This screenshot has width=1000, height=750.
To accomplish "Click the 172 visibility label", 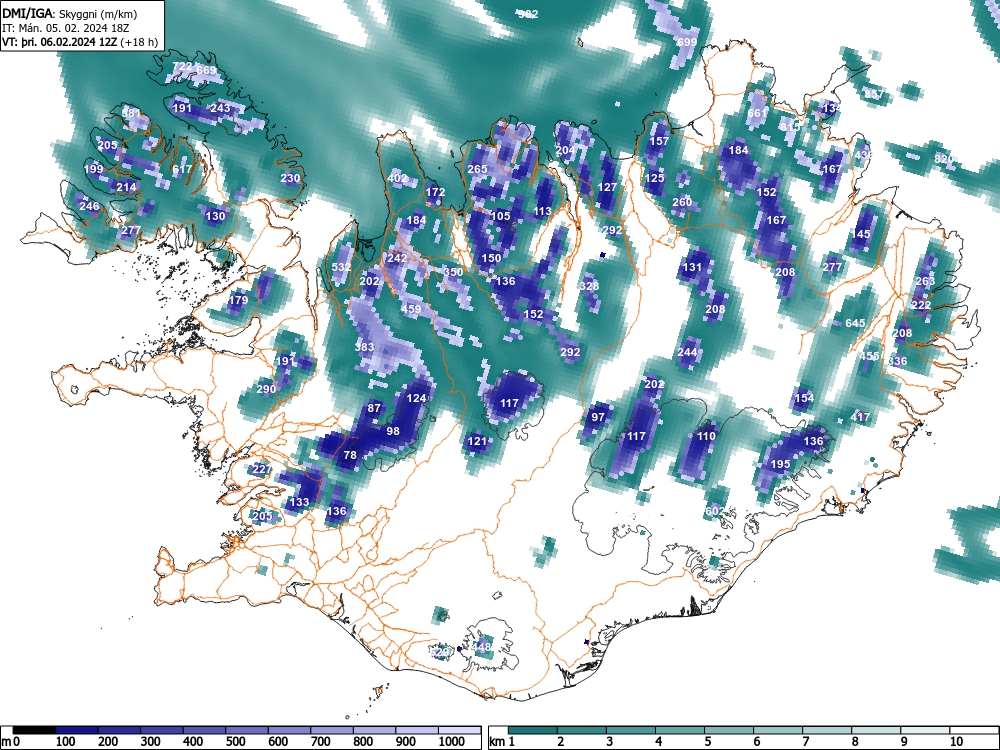I will point(436,191).
